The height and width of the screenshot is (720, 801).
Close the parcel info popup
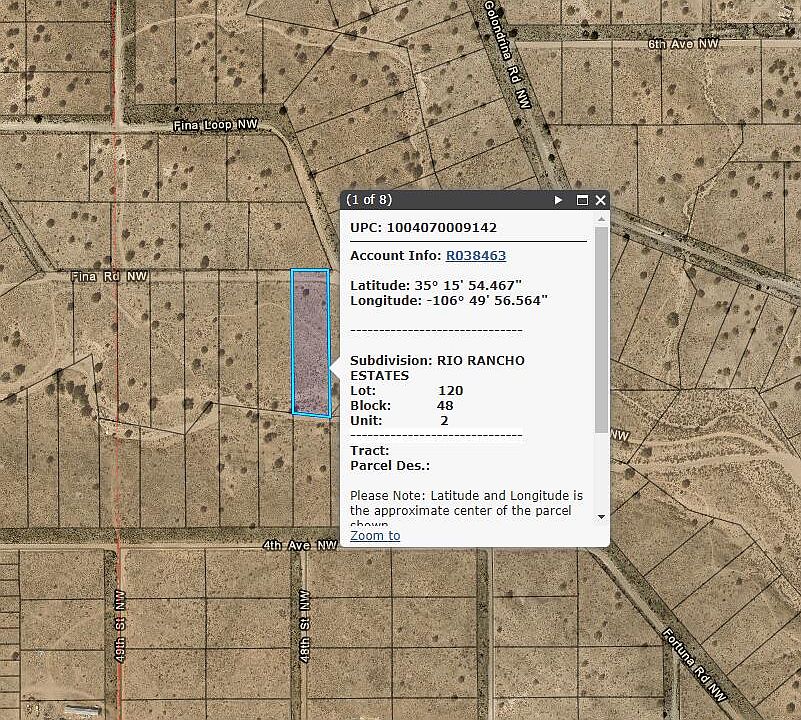pyautogui.click(x=600, y=200)
